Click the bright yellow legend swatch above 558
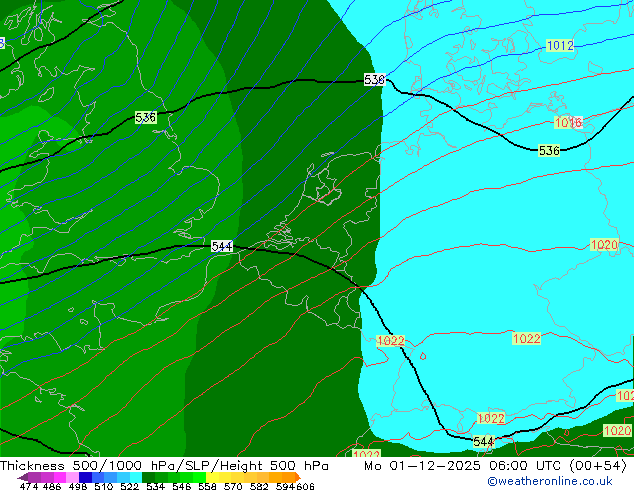This screenshot has height=490, width=634. pos(212,477)
